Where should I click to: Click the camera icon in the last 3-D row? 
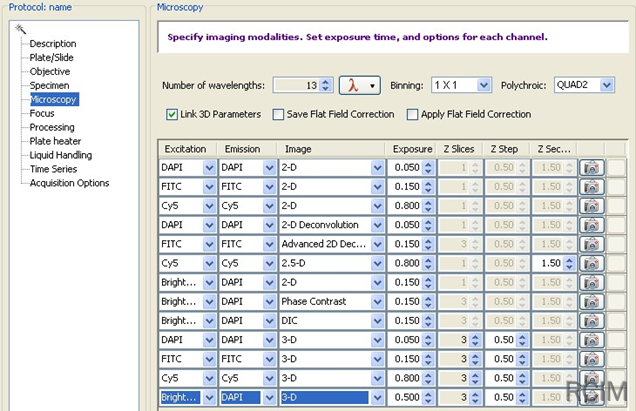click(x=591, y=397)
